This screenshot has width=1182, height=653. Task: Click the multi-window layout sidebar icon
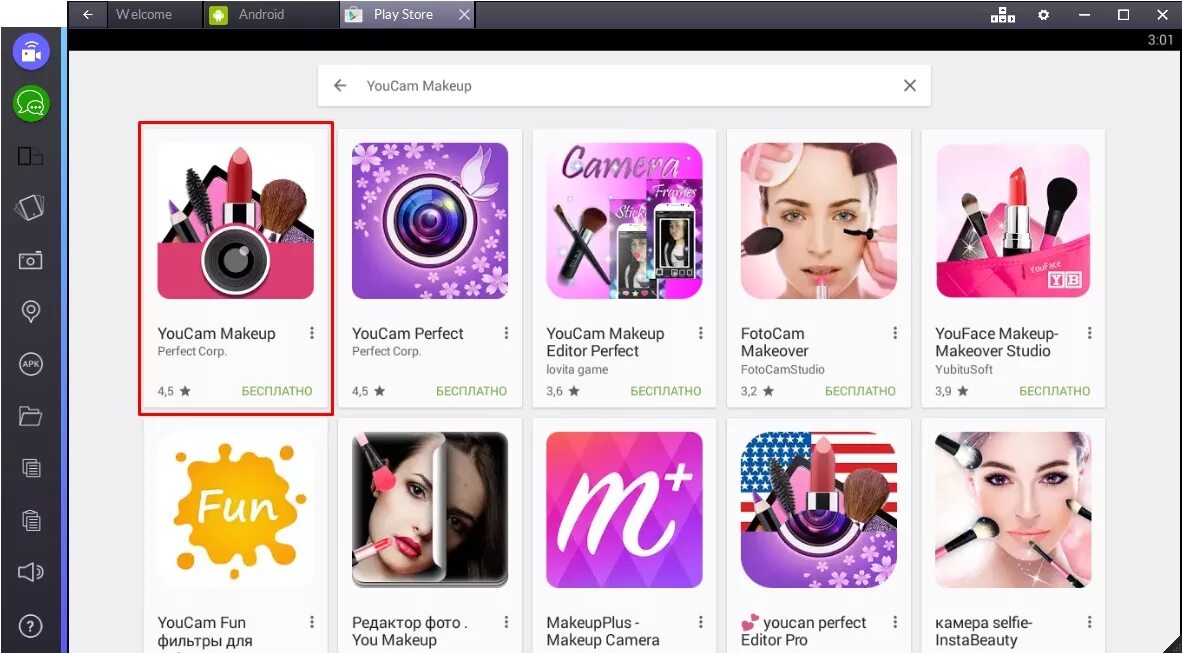(30, 156)
